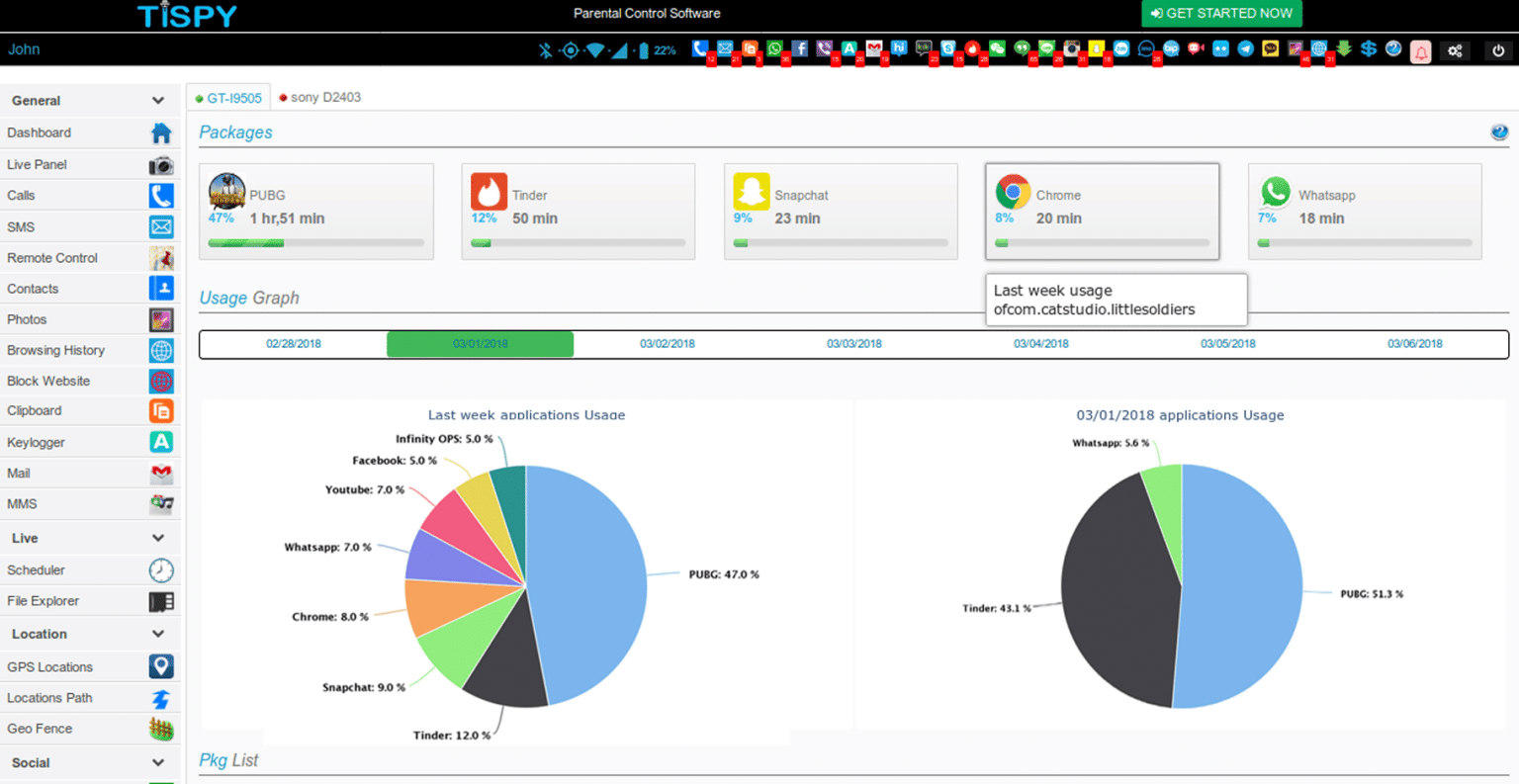The height and width of the screenshot is (784, 1519).
Task: Click the help icon beside Packages heading
Action: [x=1499, y=132]
